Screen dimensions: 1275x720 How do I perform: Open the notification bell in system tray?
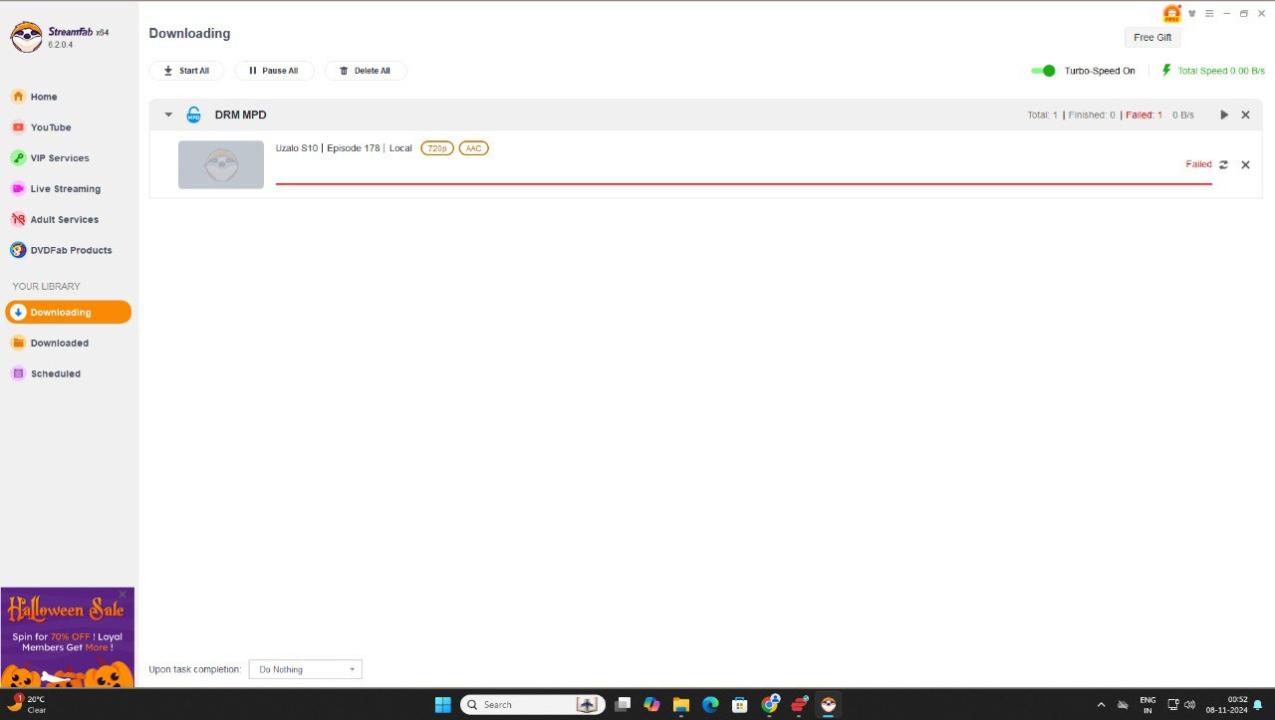tap(1258, 705)
